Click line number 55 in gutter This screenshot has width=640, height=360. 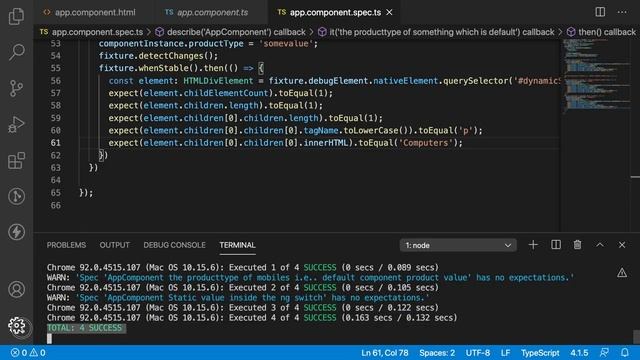click(x=56, y=68)
